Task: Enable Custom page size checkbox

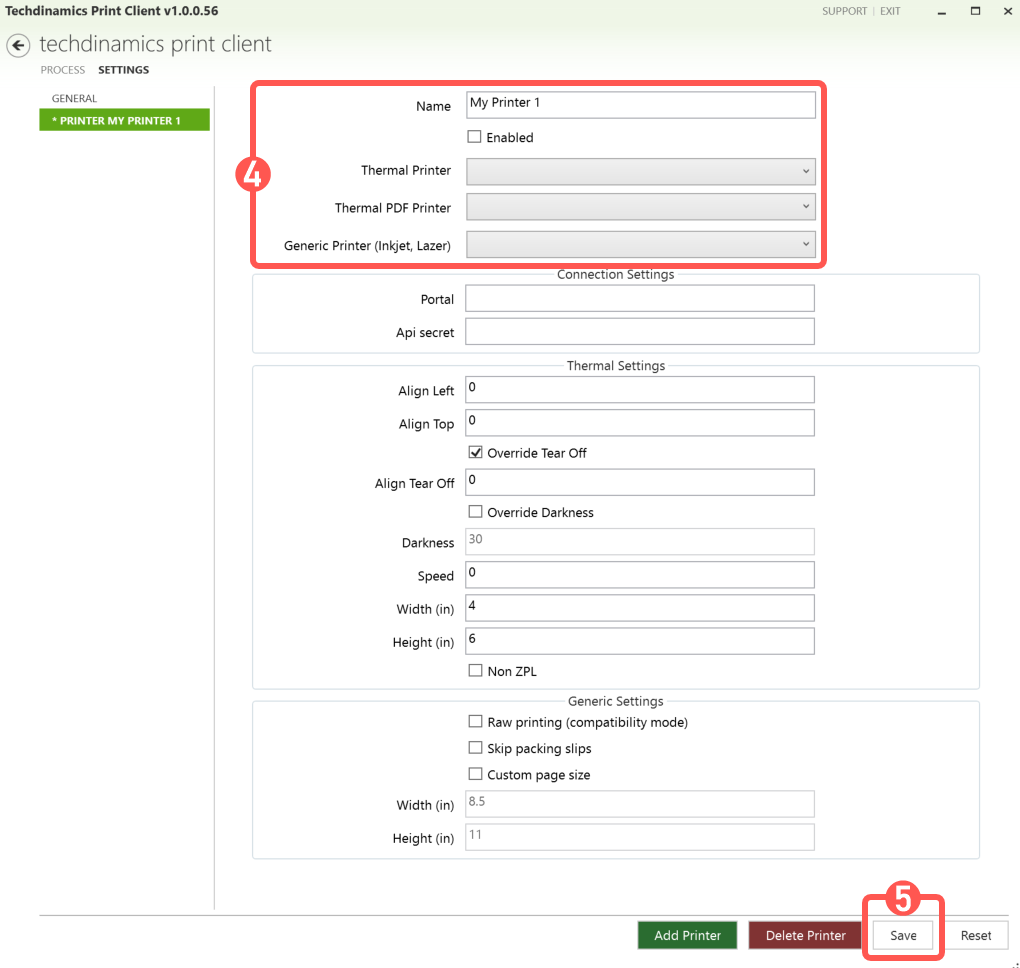Action: click(x=476, y=773)
